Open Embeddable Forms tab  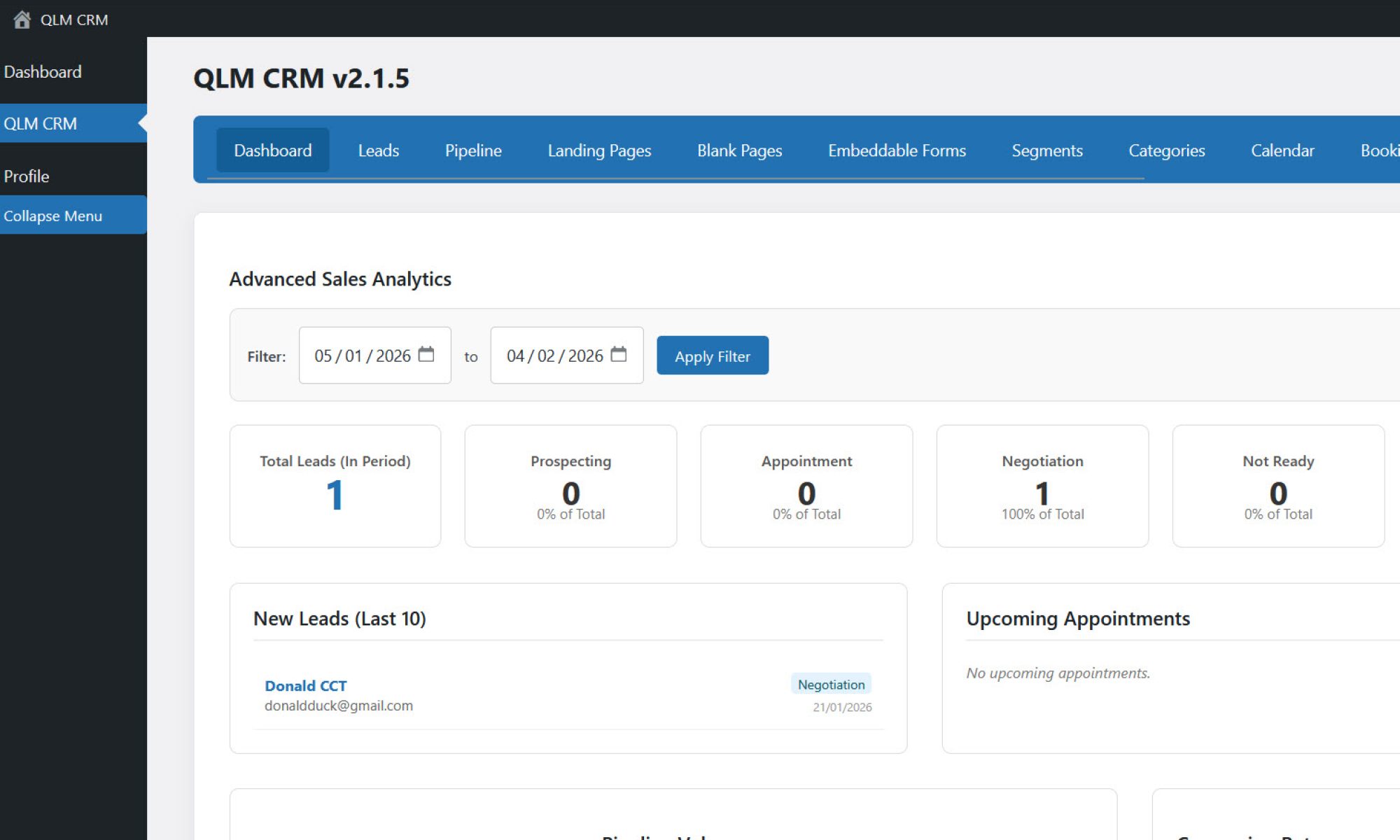point(897,150)
